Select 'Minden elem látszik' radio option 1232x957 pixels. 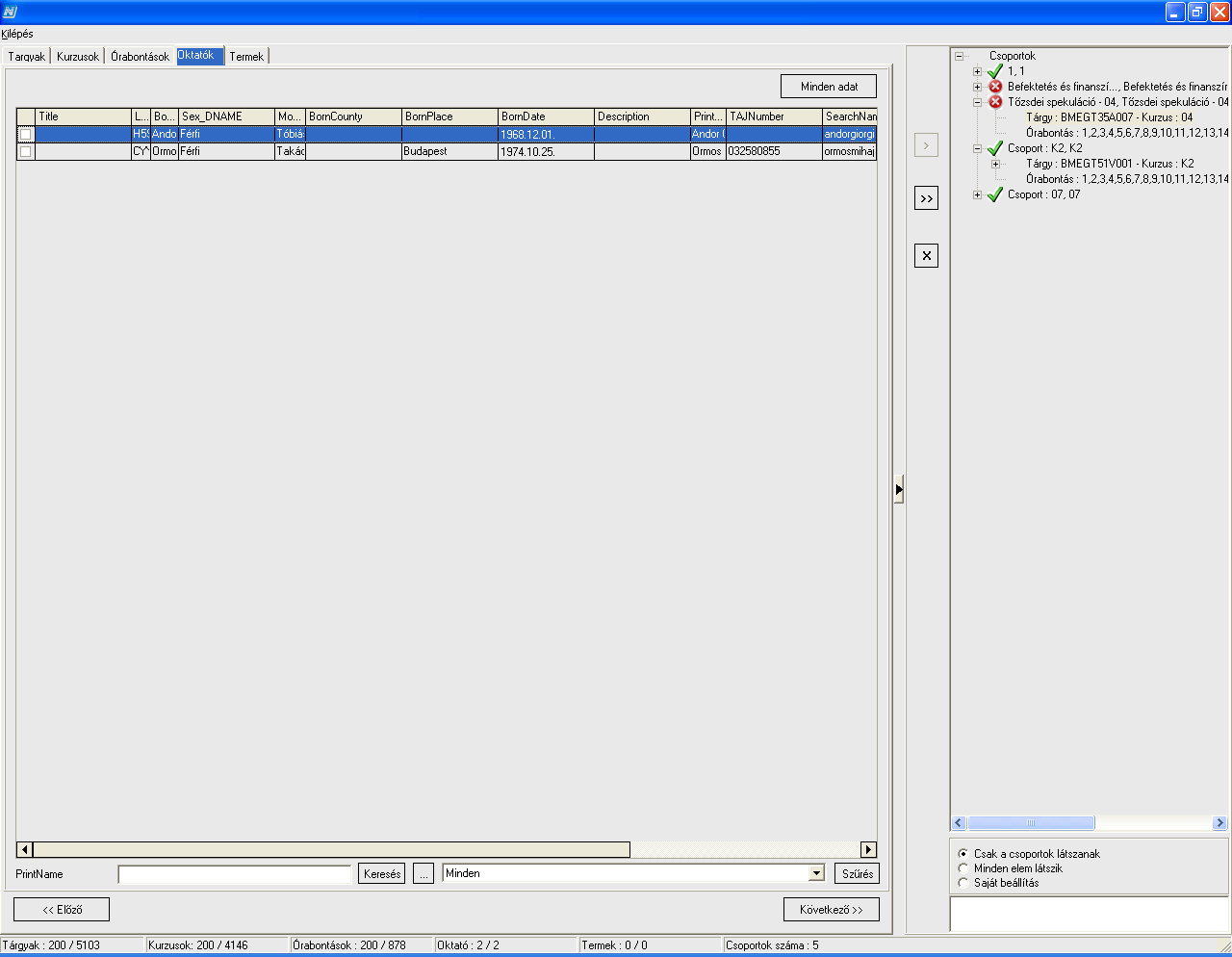point(962,868)
